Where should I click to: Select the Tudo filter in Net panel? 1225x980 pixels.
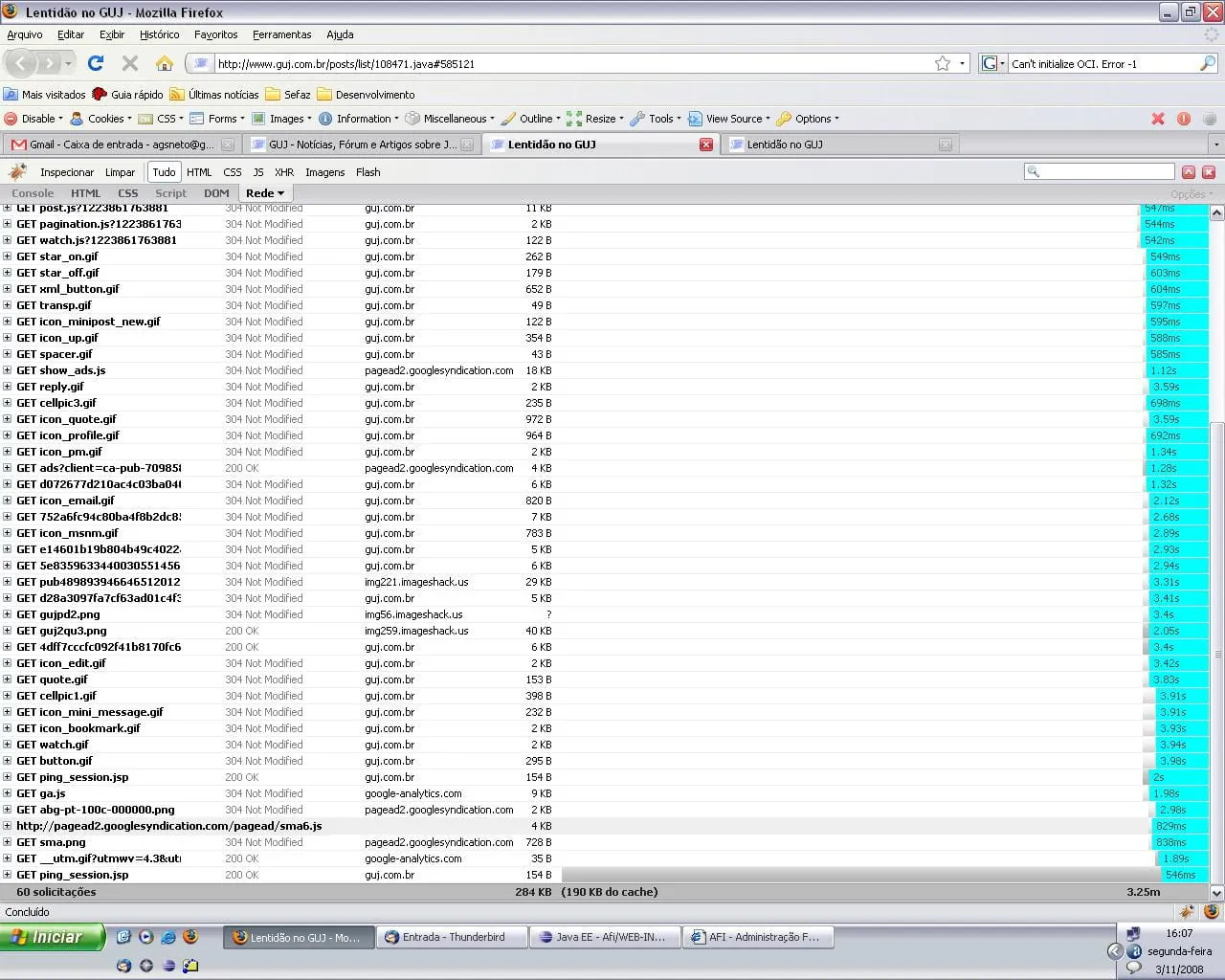click(x=164, y=172)
